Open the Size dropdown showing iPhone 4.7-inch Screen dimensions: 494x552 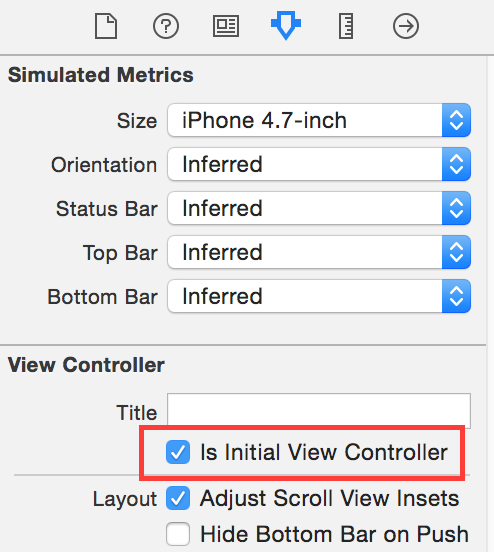[319, 120]
